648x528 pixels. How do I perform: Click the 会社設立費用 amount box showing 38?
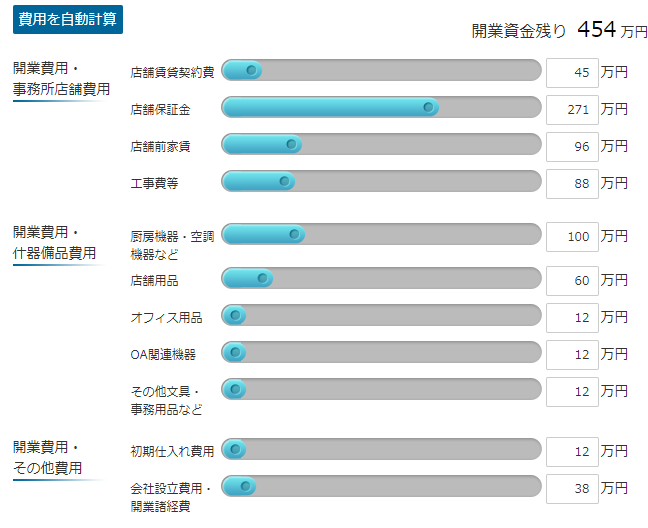point(572,489)
